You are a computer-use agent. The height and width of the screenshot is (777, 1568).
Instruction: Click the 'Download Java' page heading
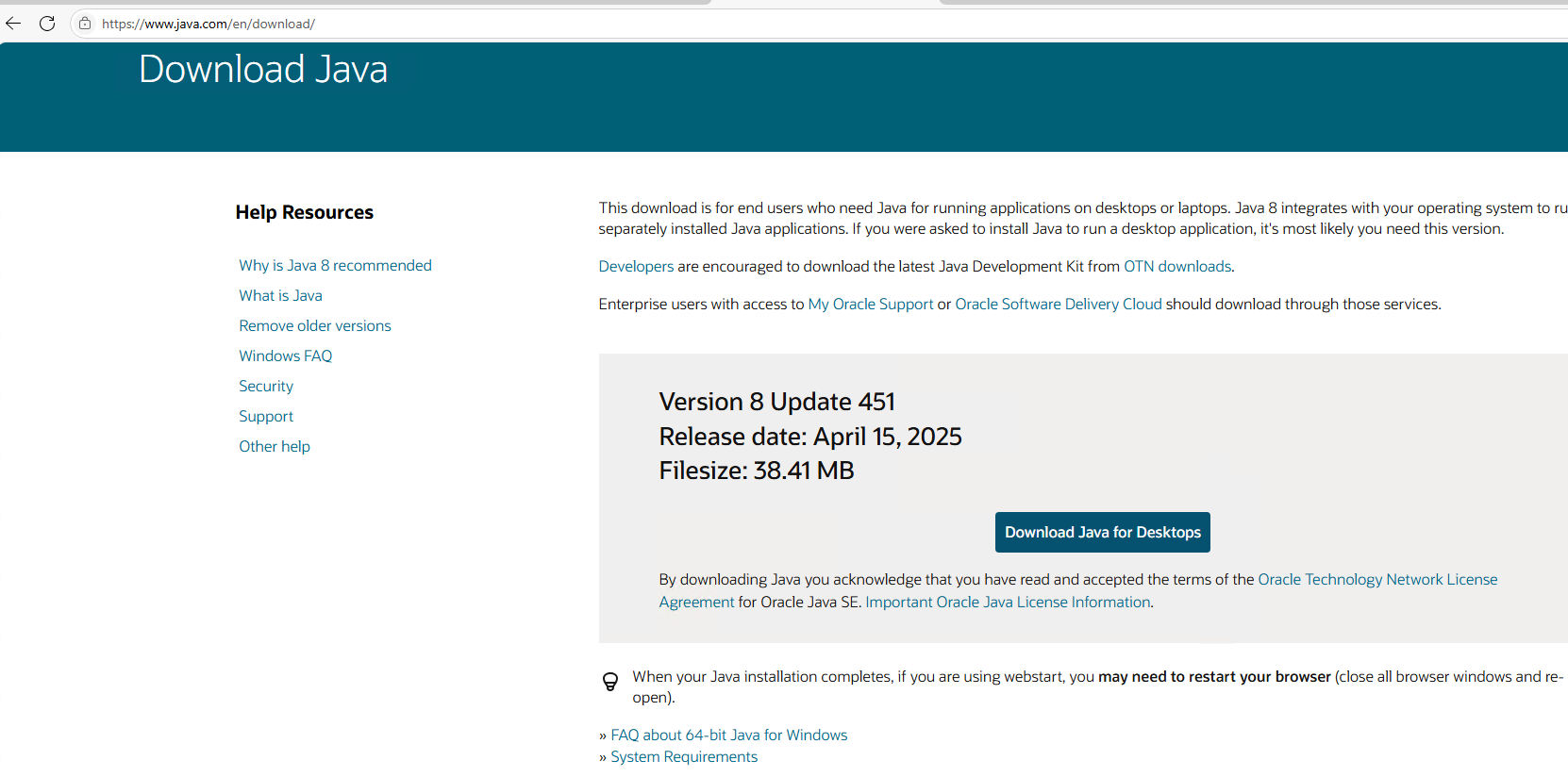263,70
